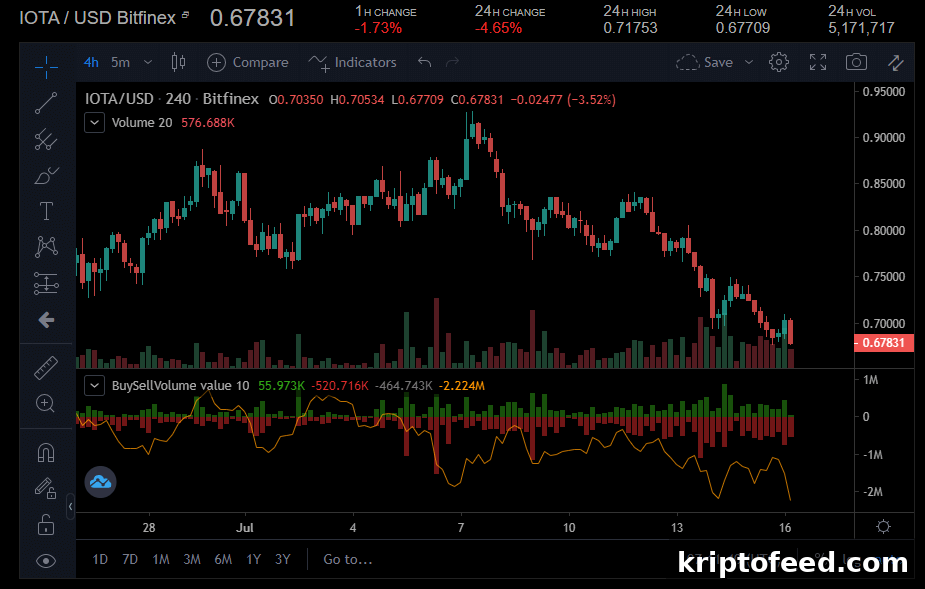This screenshot has height=589, width=925.
Task: Set range to 1M
Action: pyautogui.click(x=161, y=559)
